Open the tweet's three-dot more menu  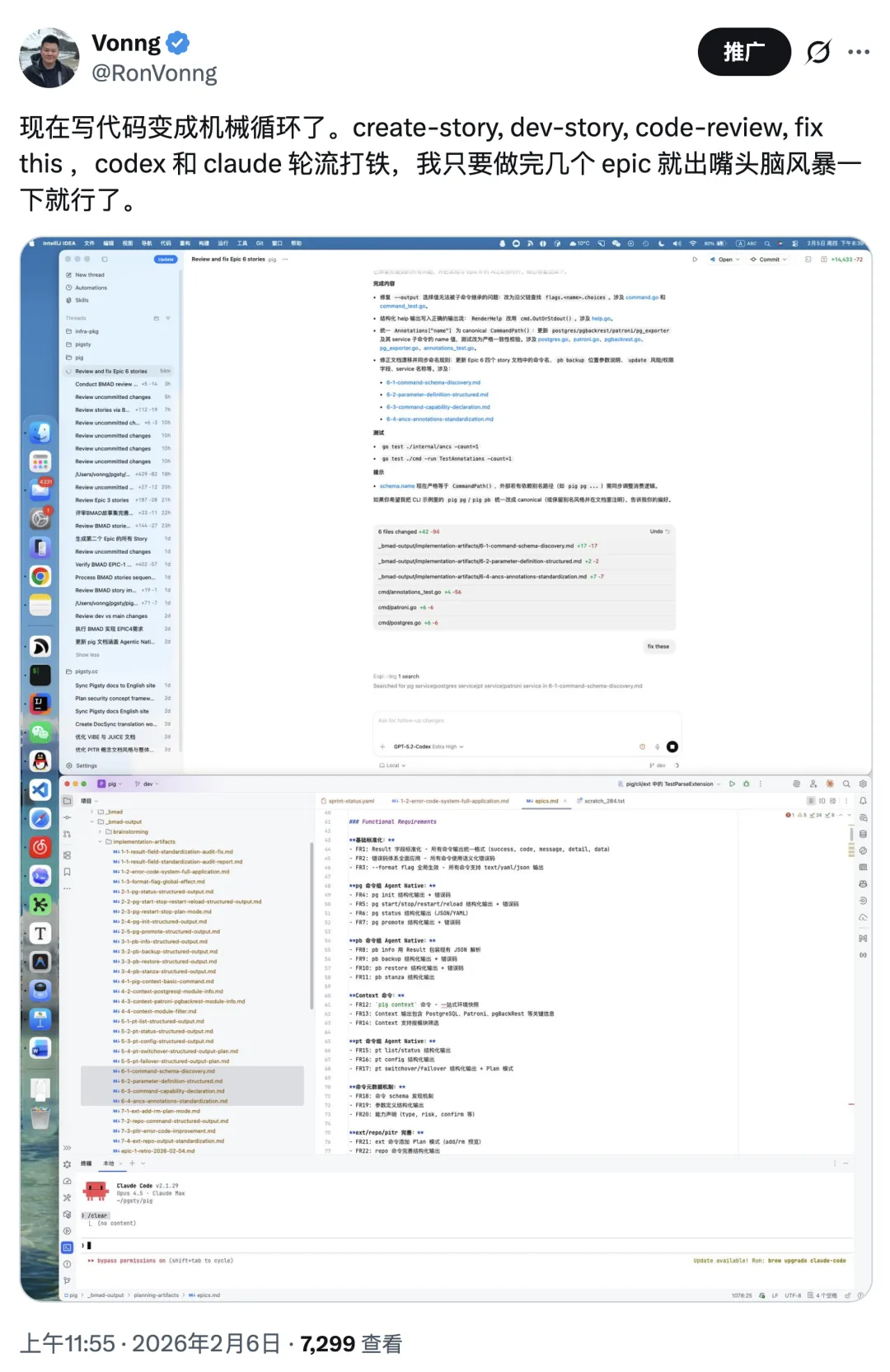coord(859,52)
